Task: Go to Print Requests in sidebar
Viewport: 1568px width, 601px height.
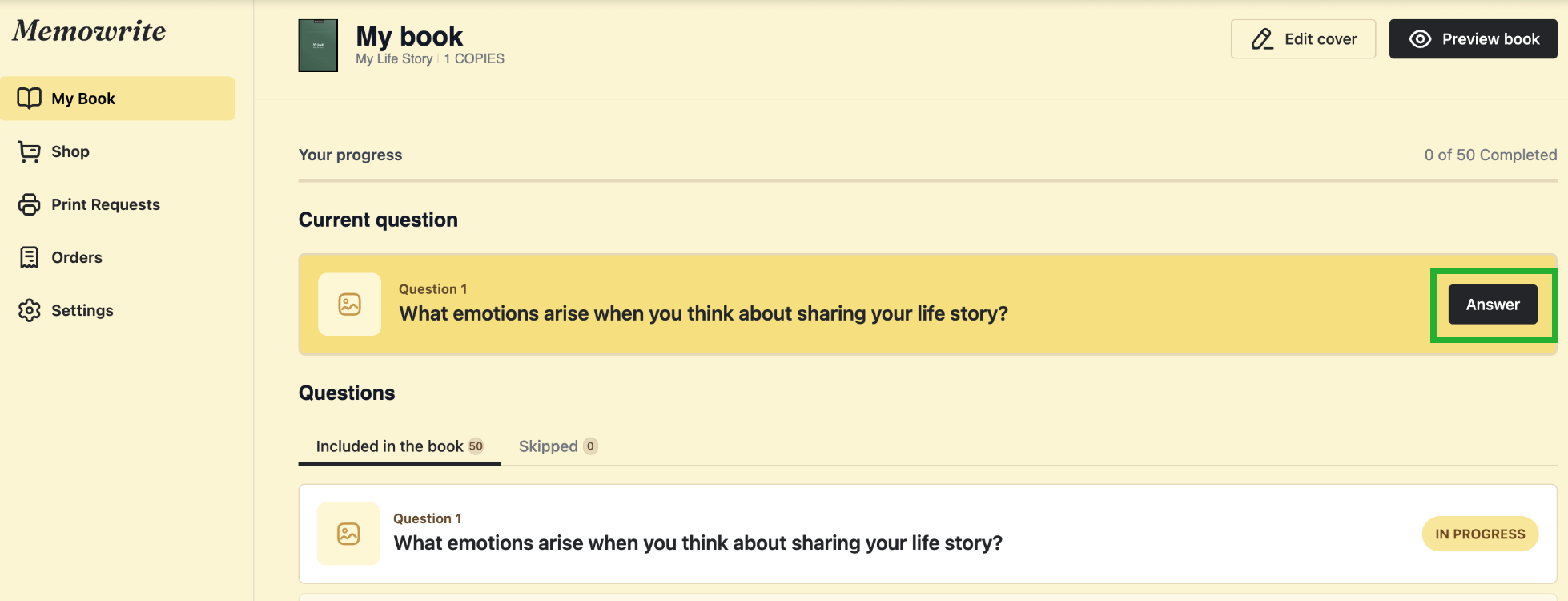Action: pyautogui.click(x=106, y=204)
